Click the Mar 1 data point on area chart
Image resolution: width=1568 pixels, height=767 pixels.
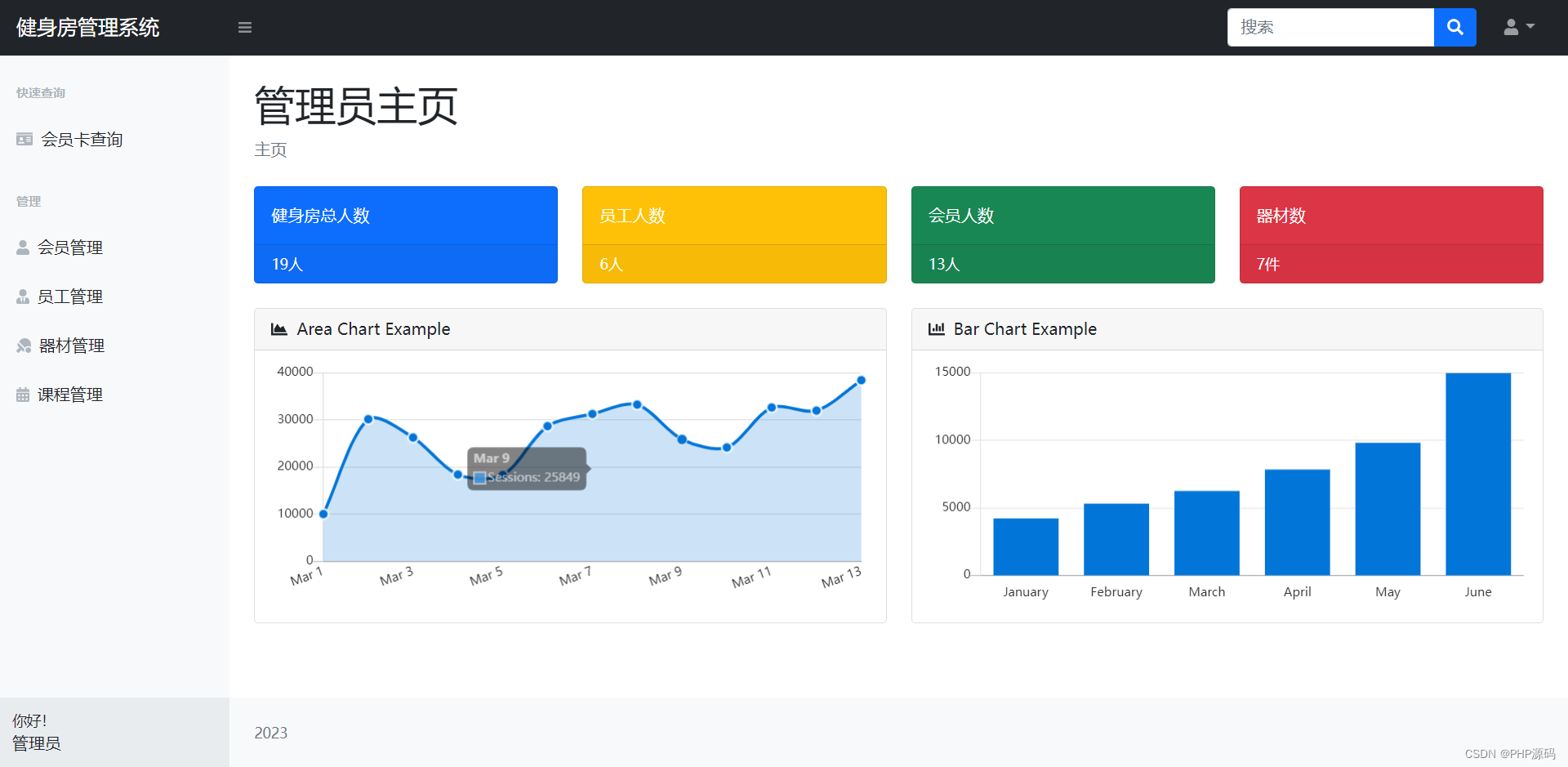(x=323, y=514)
